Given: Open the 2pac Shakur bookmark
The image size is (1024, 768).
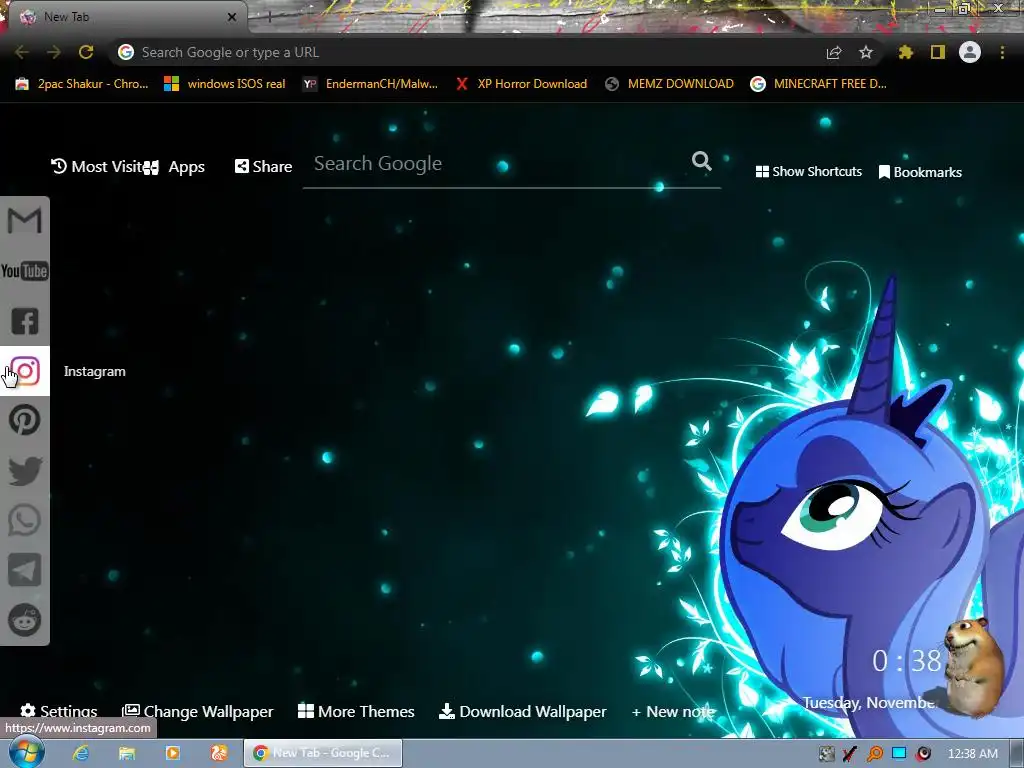Looking at the screenshot, I should coord(82,84).
